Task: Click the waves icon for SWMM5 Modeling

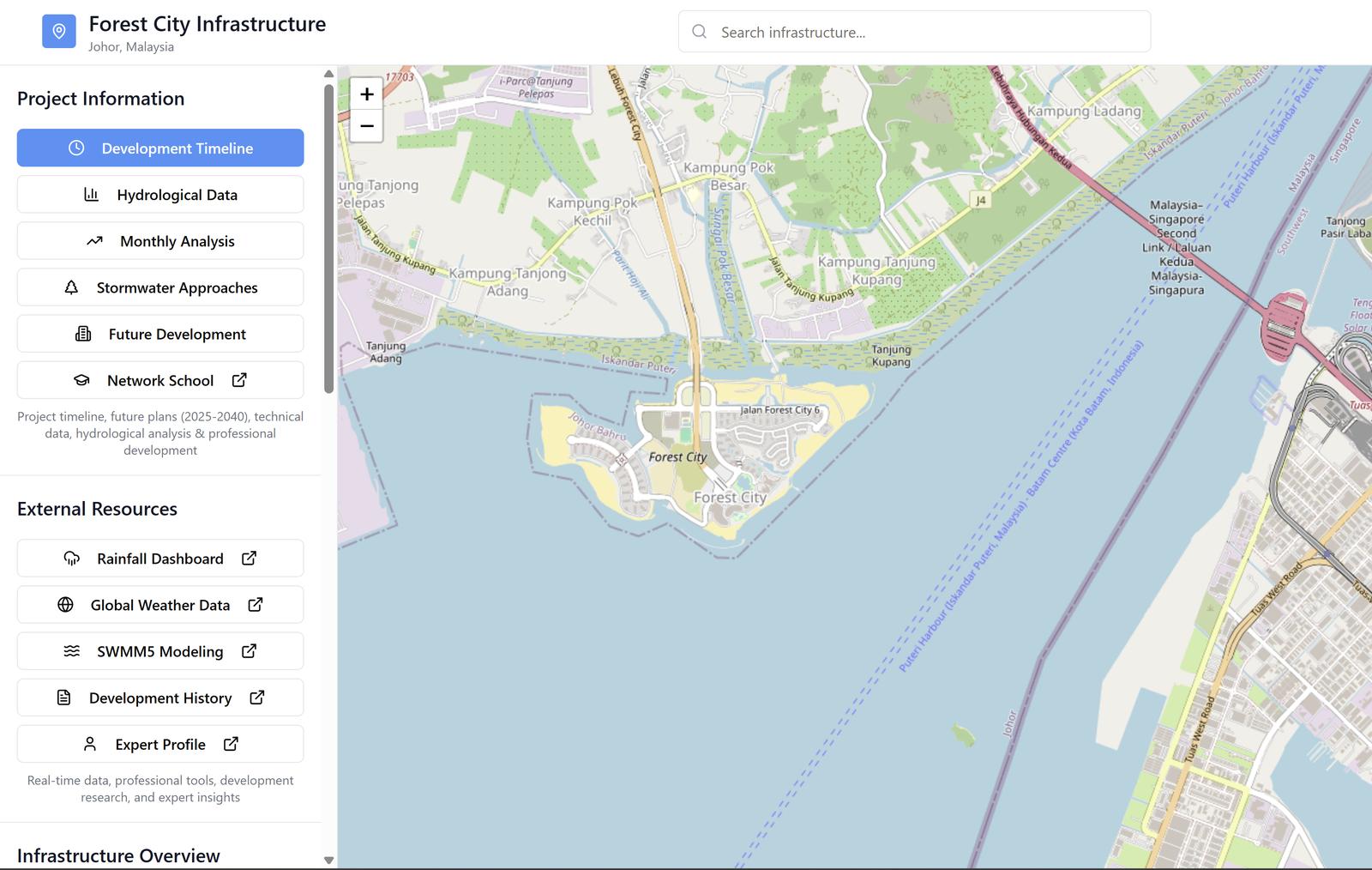Action: 72,651
